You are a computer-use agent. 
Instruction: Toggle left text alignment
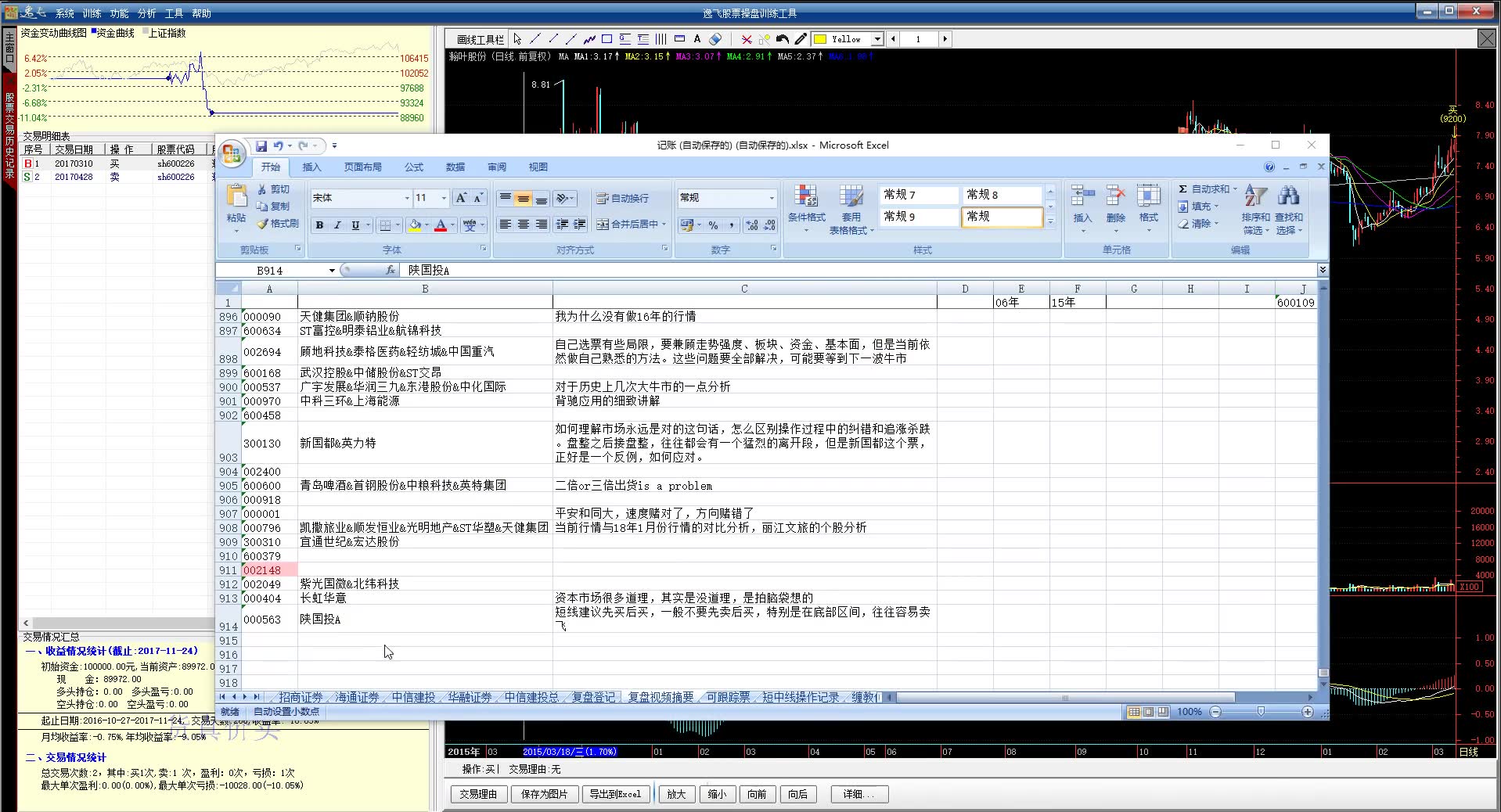506,225
